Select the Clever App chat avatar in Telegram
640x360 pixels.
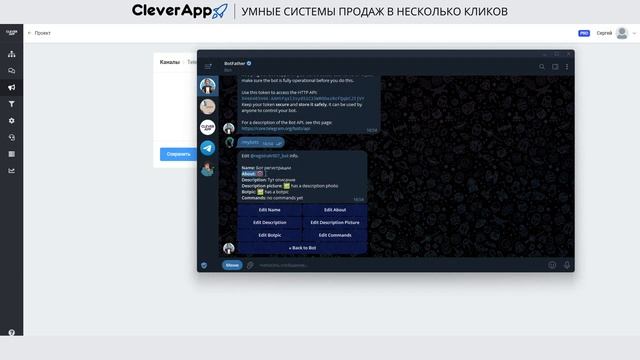[x=208, y=127]
